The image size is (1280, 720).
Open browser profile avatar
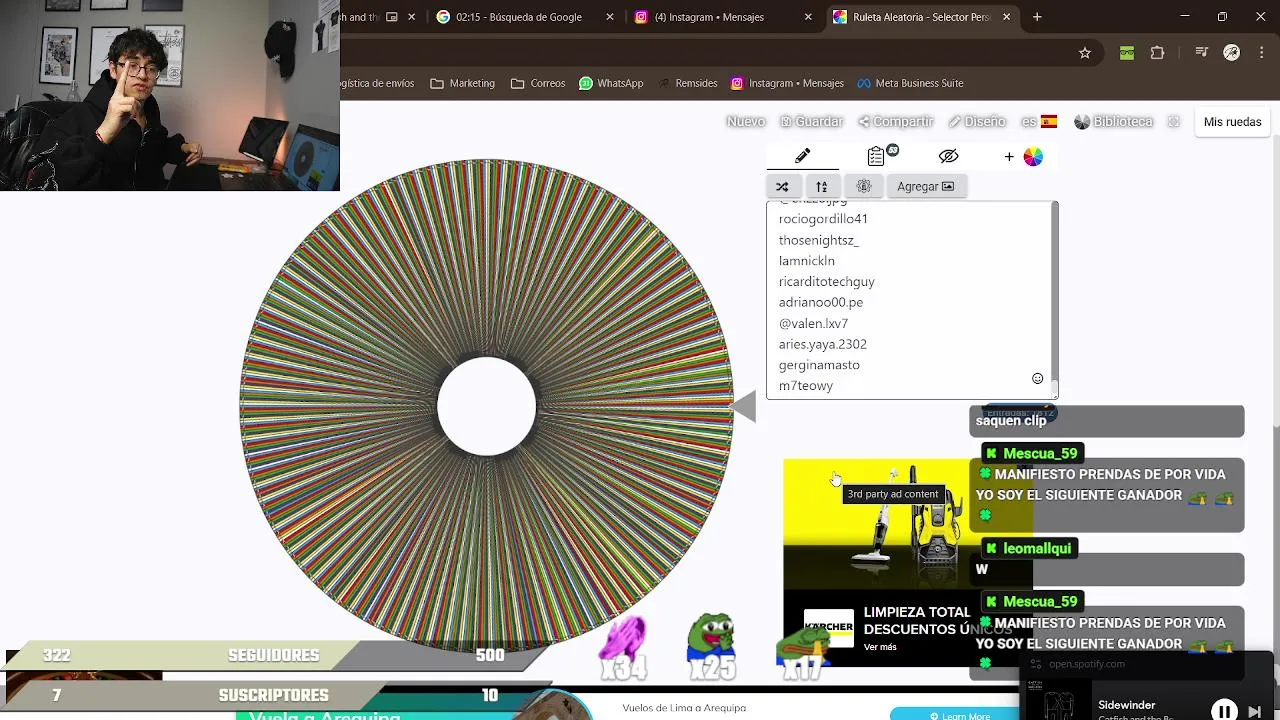point(1231,53)
